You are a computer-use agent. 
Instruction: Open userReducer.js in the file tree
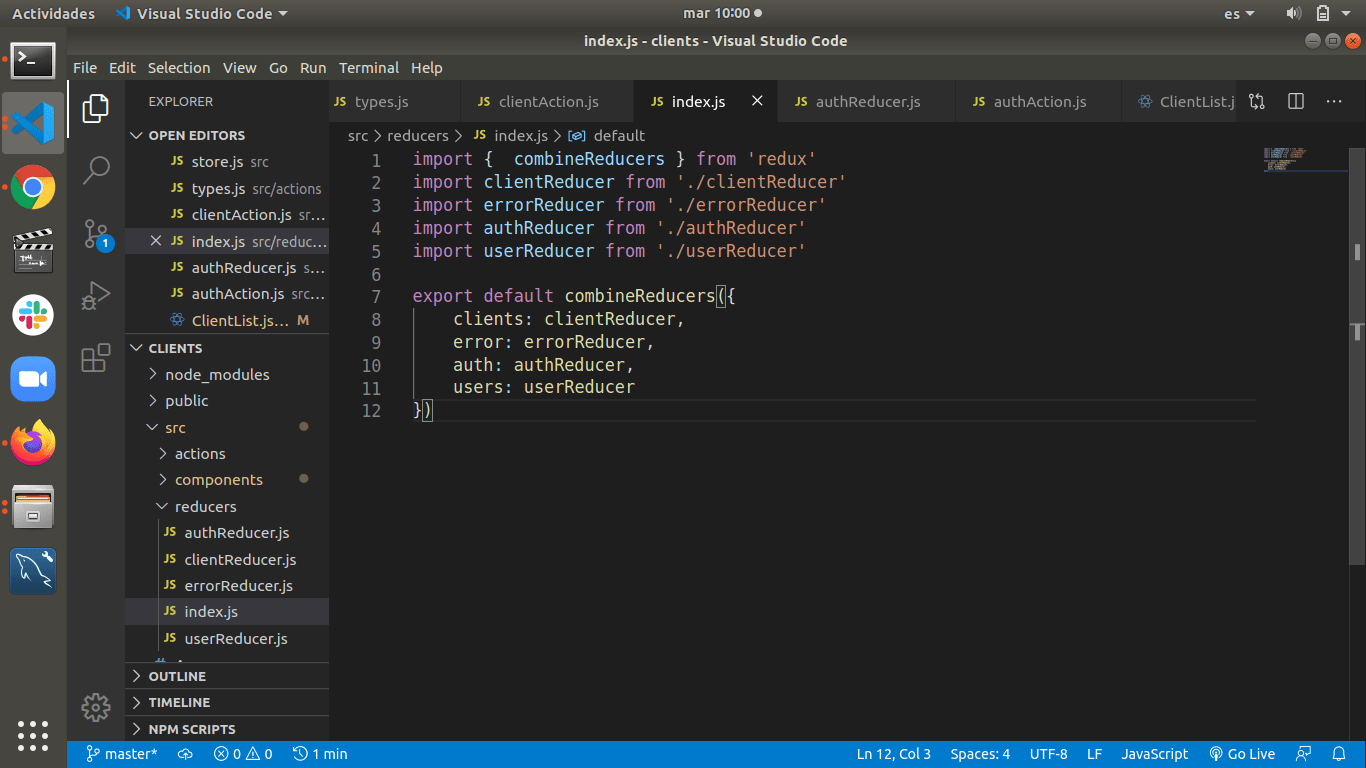236,638
